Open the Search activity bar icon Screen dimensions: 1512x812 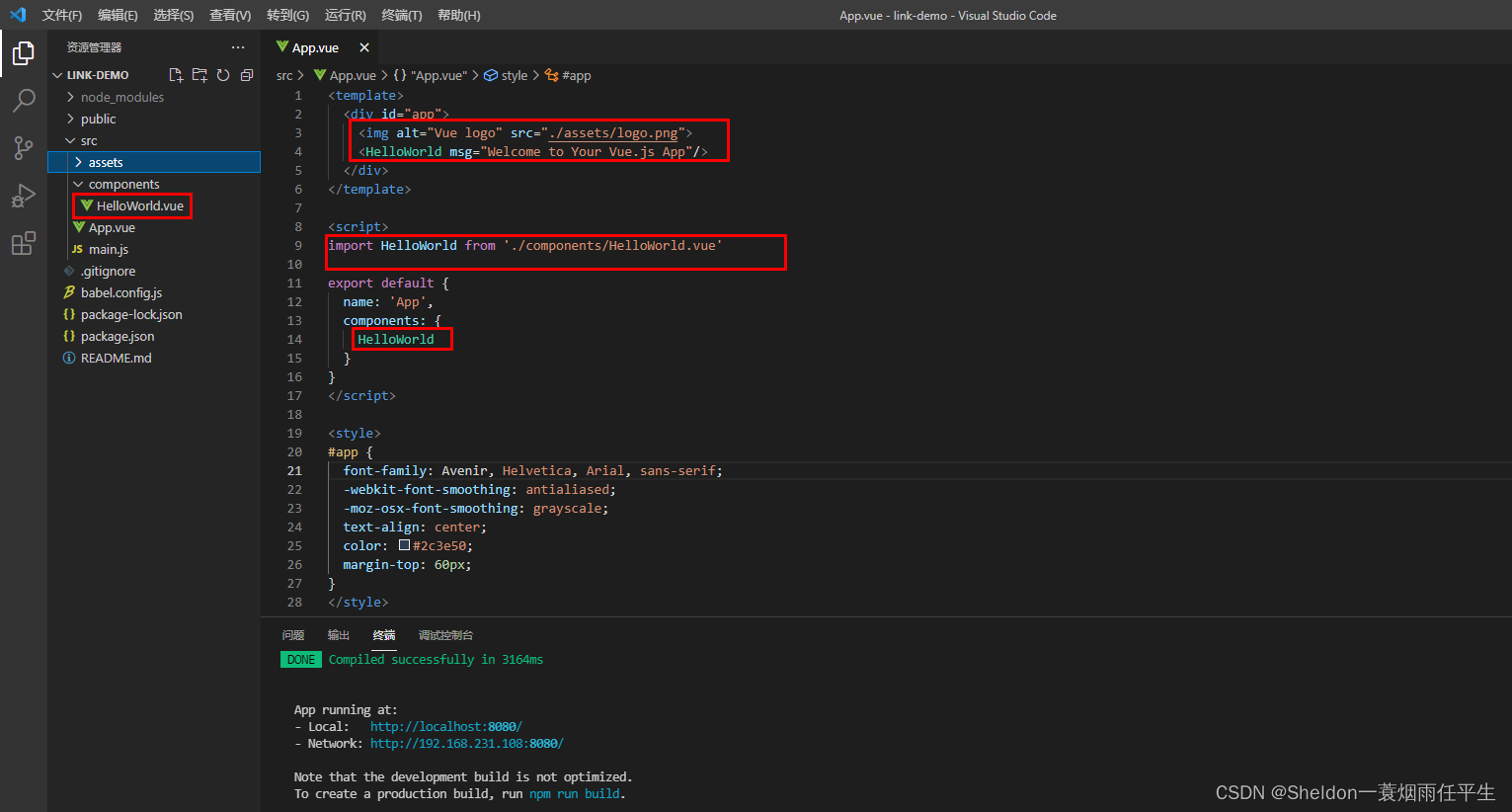pos(23,101)
